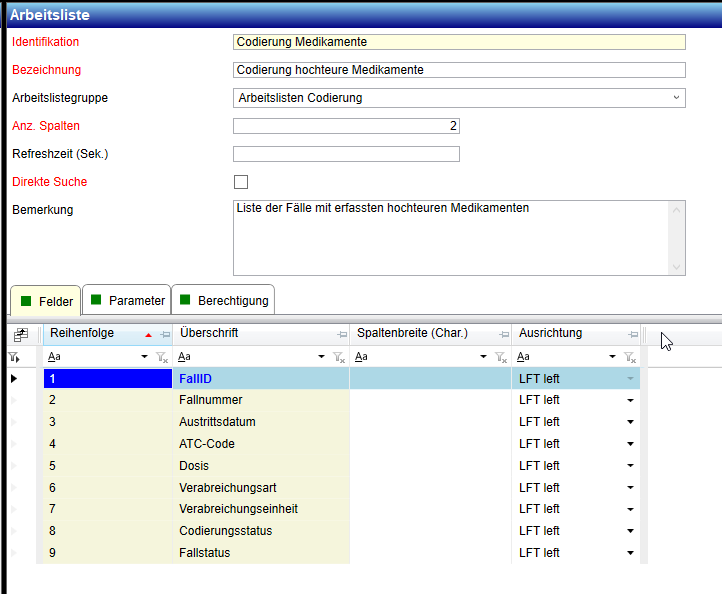Click the Refreshzeit (Sek.) input field
The image size is (722, 594).
(x=346, y=154)
